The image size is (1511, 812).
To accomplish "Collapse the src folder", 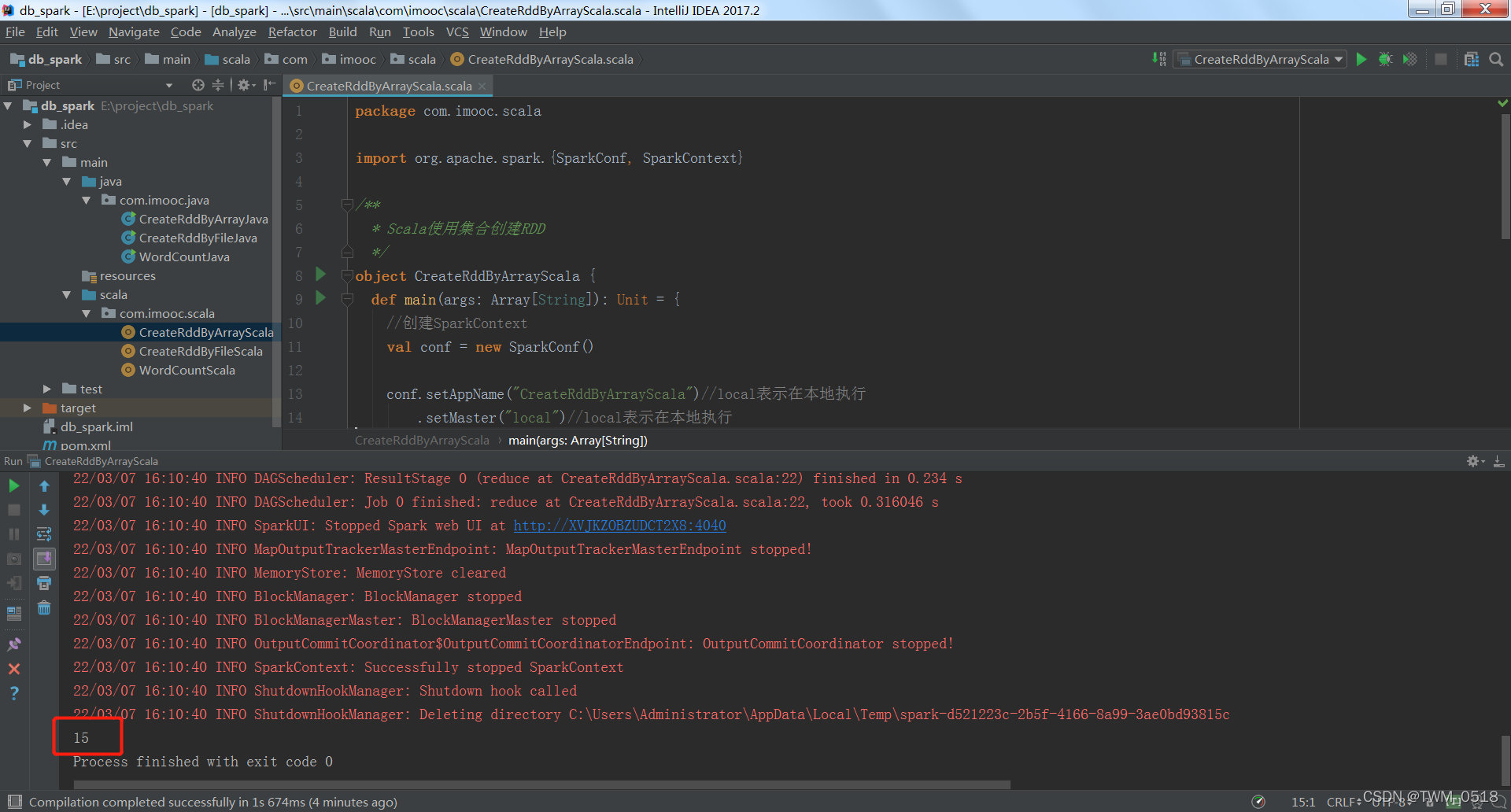I will 28,143.
